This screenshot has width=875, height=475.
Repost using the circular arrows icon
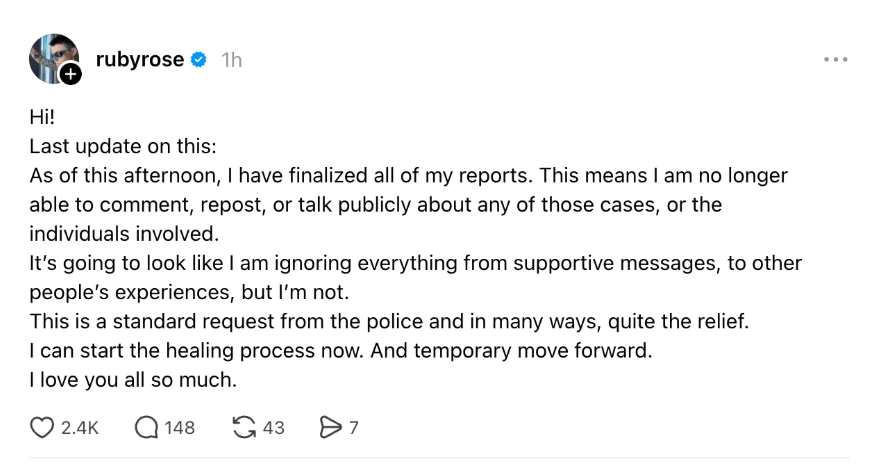click(243, 428)
